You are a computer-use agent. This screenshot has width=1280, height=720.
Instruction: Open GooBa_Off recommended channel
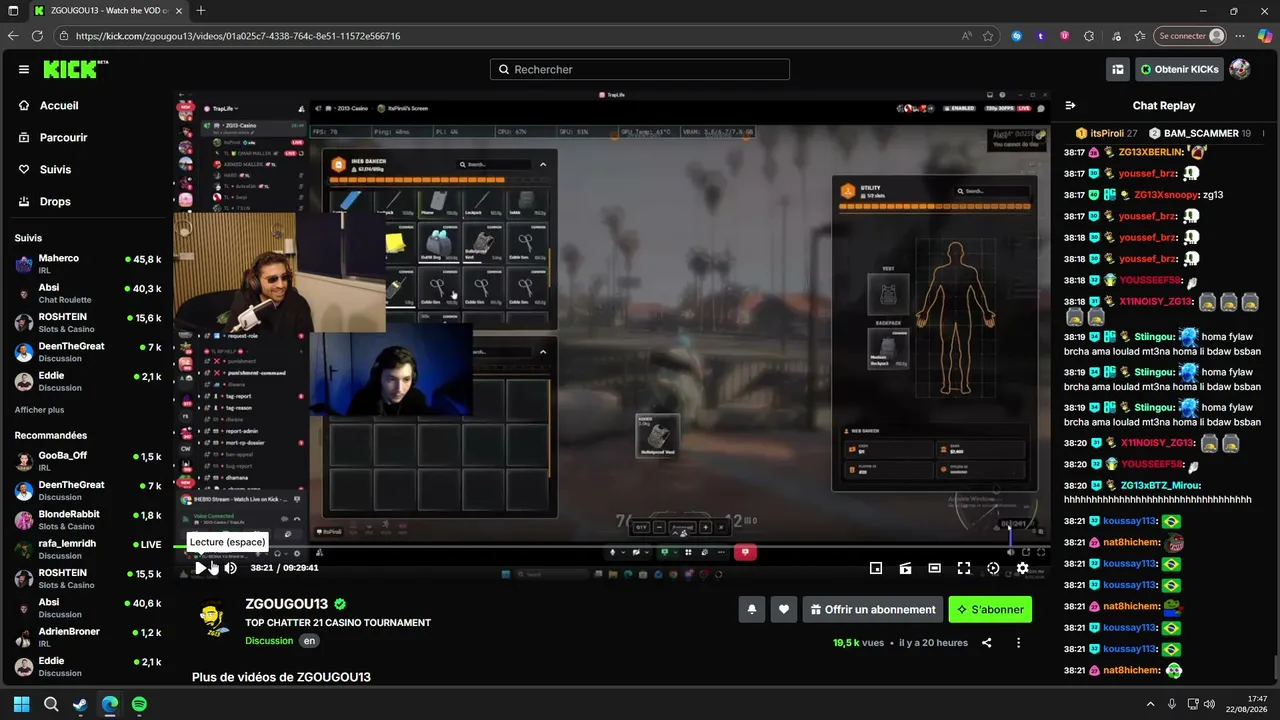pos(88,462)
